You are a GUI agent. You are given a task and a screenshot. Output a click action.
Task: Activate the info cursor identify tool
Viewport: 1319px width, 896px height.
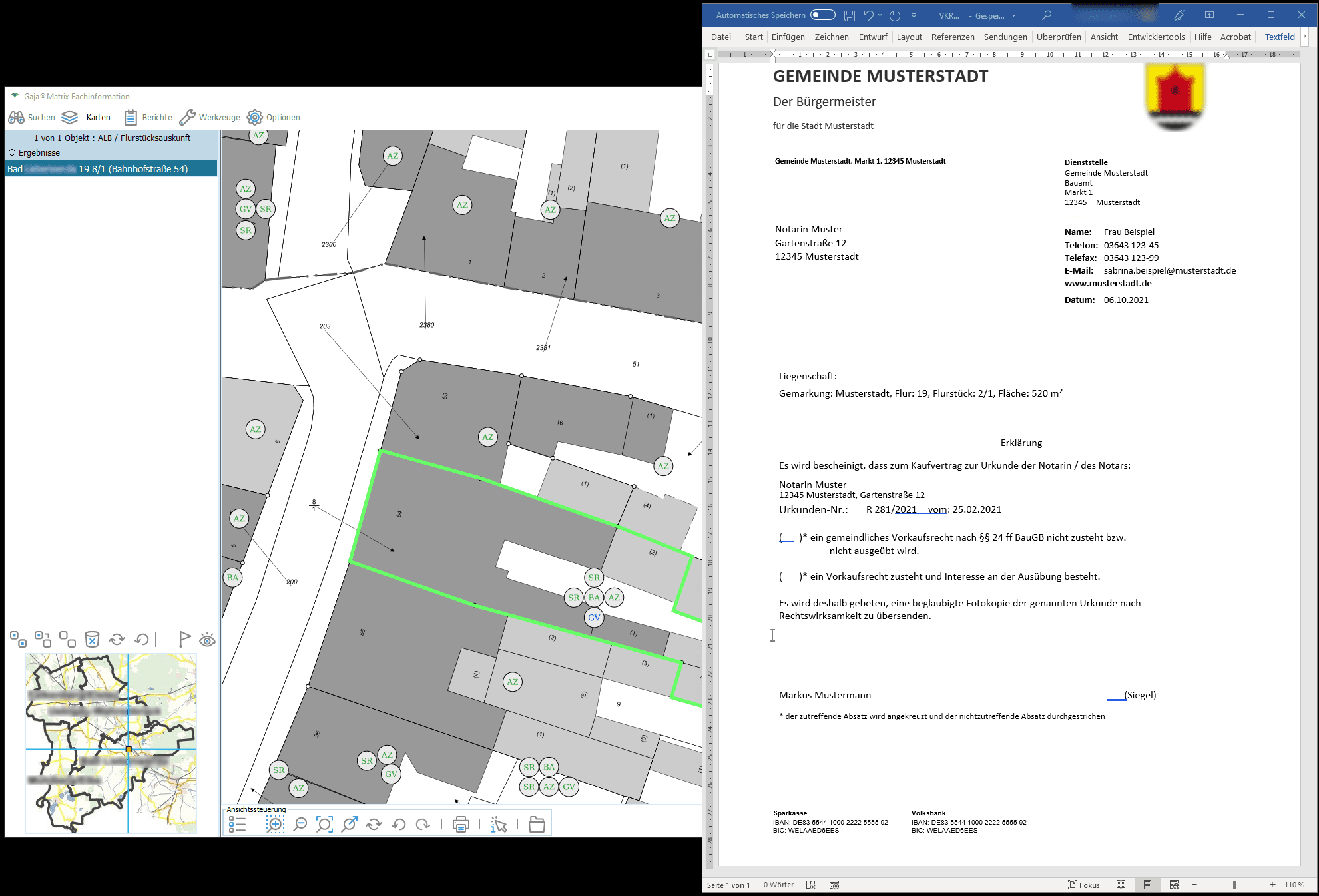[499, 825]
